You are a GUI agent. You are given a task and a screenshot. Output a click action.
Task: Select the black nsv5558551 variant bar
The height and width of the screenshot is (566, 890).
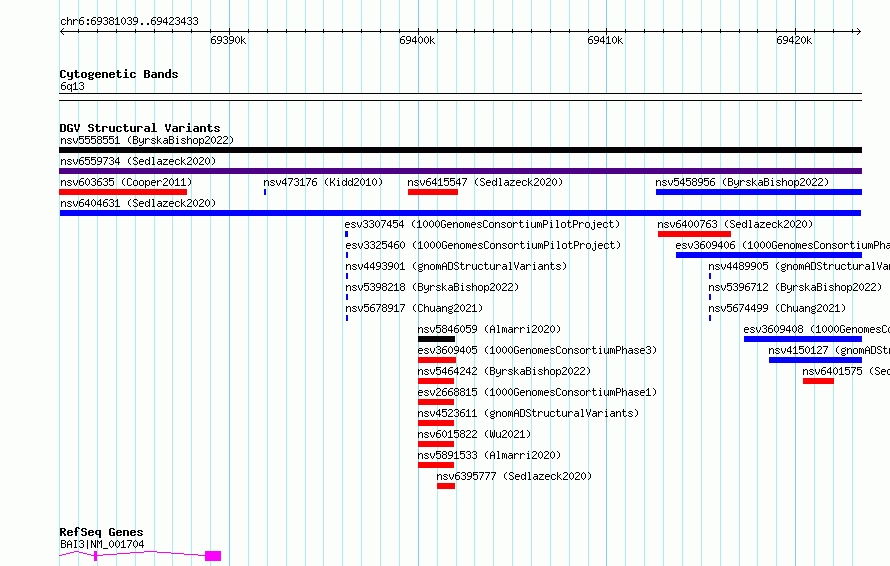[460, 150]
